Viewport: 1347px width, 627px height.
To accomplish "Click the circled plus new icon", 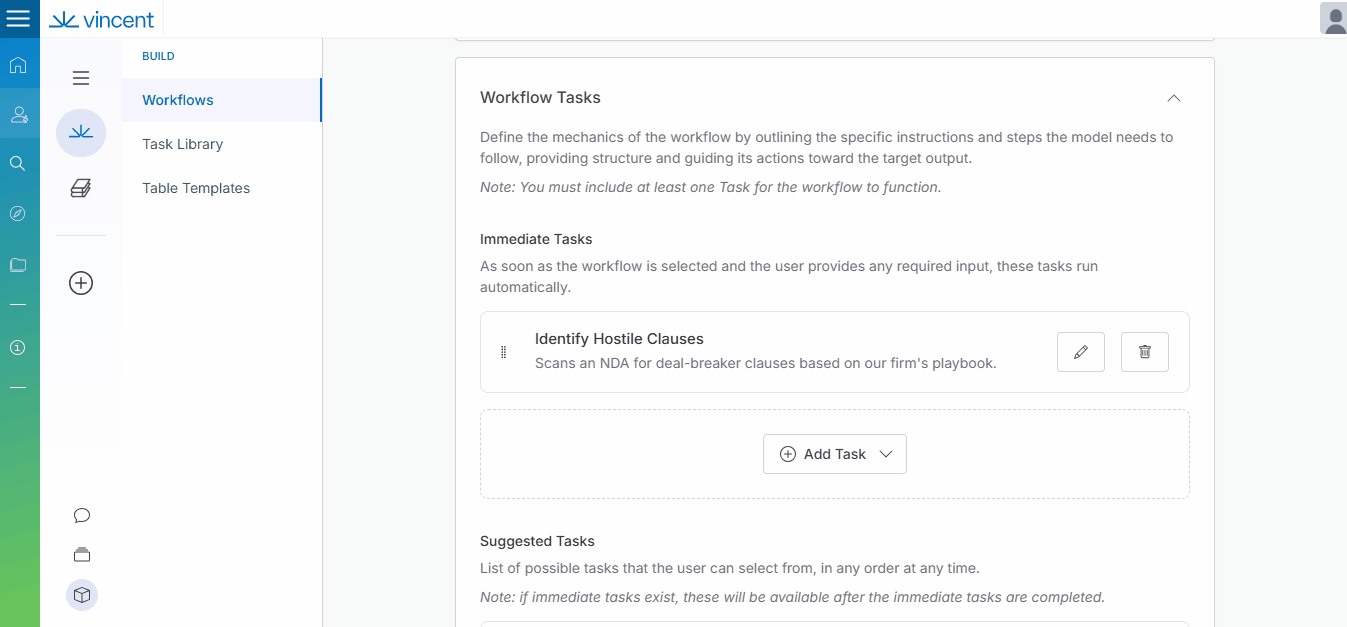I will coord(81,283).
